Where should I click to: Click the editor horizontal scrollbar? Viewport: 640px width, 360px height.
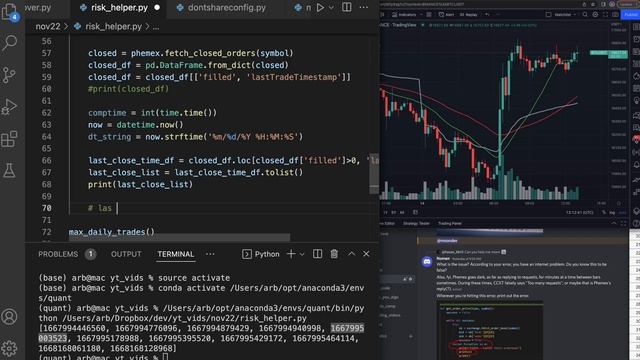click(180, 237)
